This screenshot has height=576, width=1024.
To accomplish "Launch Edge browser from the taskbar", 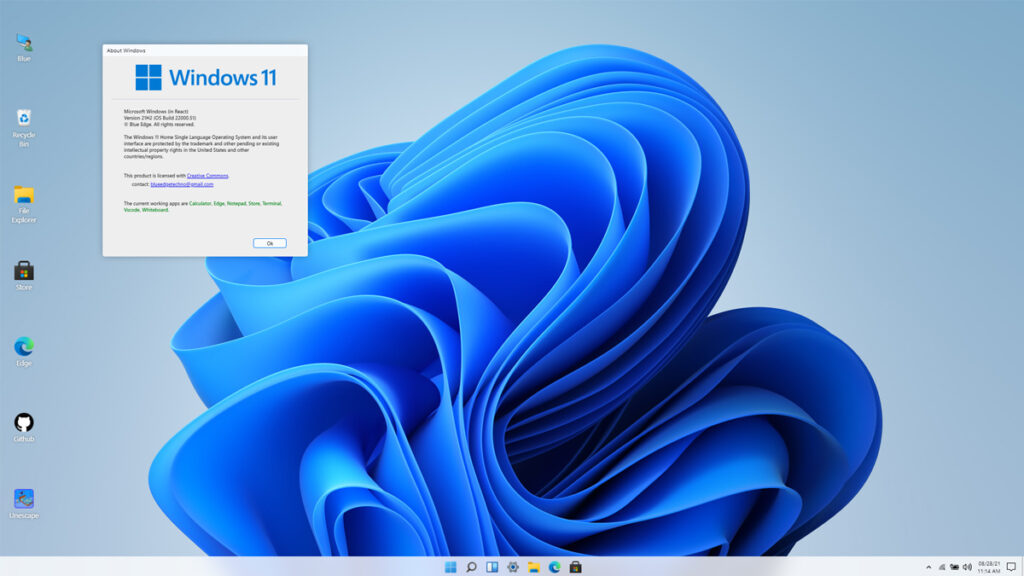I will pyautogui.click(x=554, y=567).
